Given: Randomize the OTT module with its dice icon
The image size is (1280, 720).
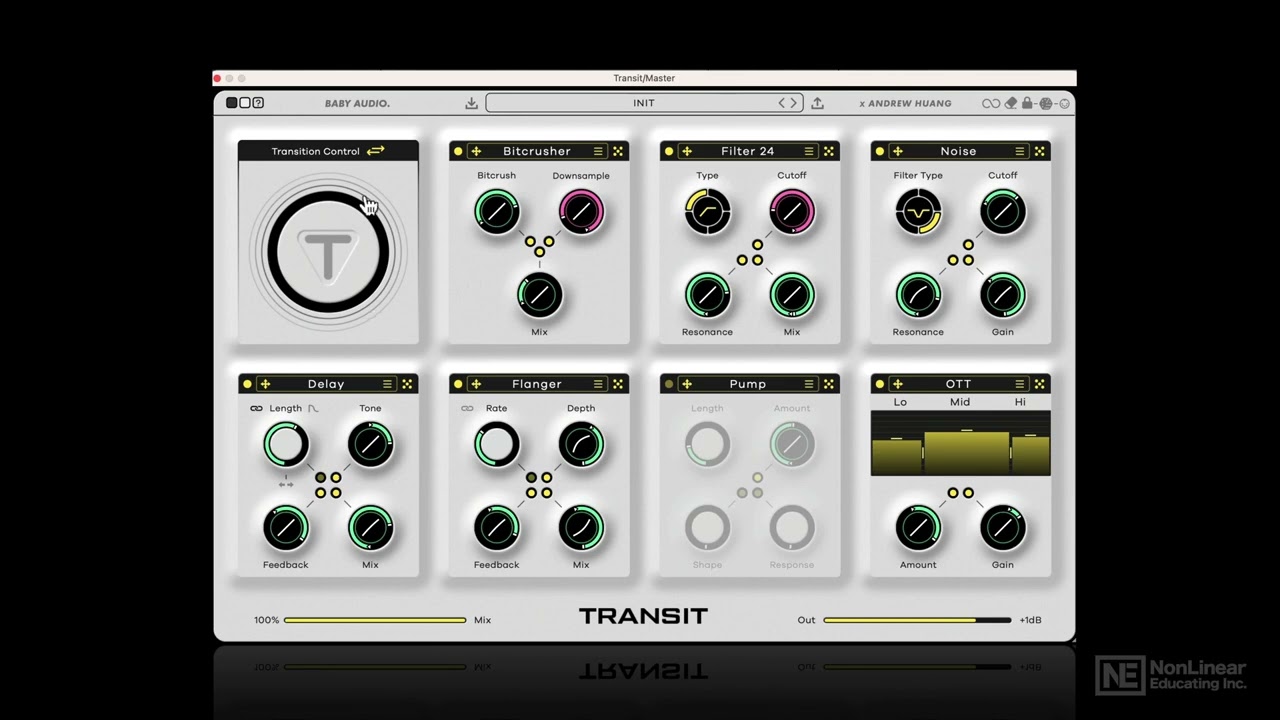Looking at the screenshot, I should point(1040,384).
